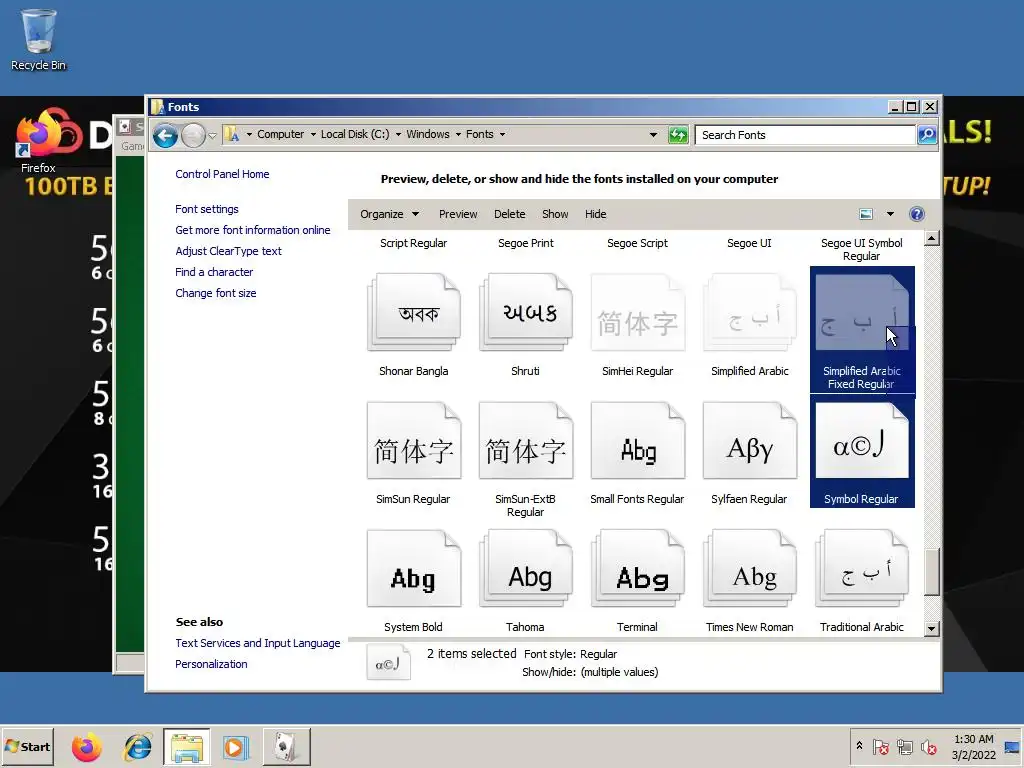Expand the address bar history dropdown

pyautogui.click(x=653, y=135)
